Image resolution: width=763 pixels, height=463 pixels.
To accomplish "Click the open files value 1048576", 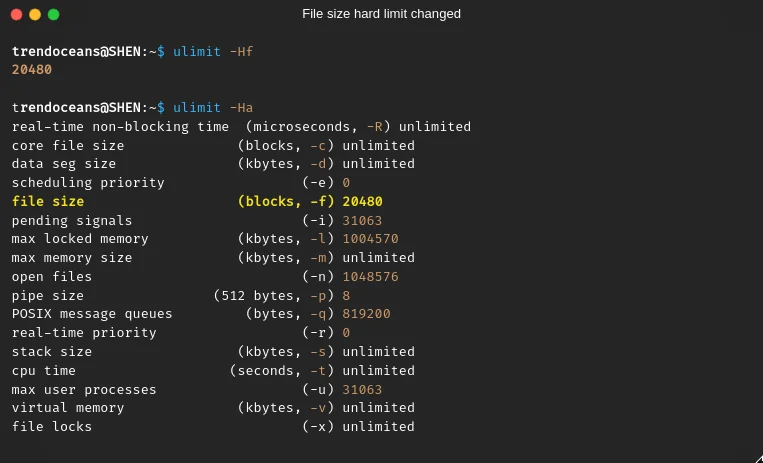I will point(370,276).
